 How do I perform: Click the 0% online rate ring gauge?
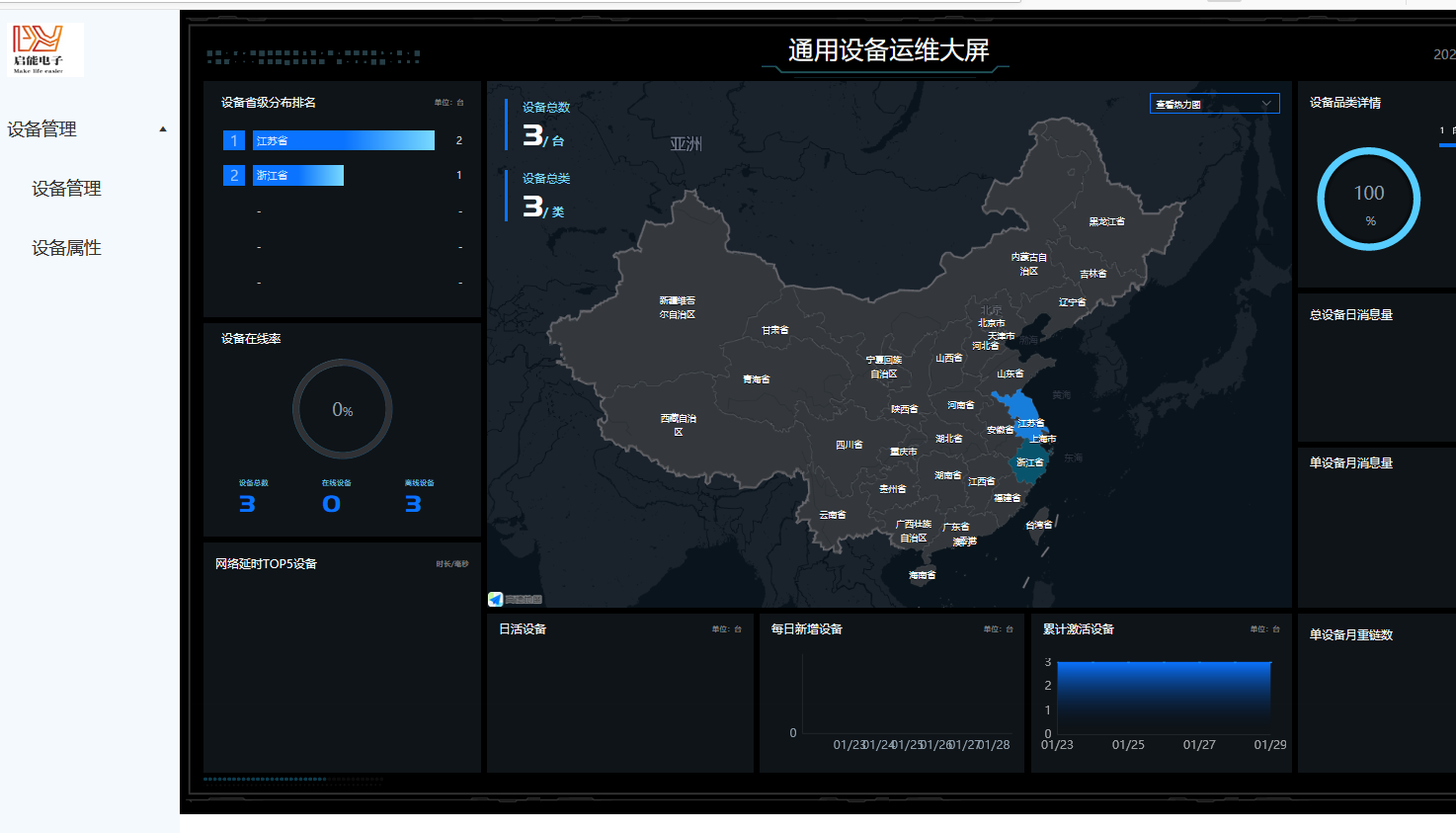click(x=343, y=408)
